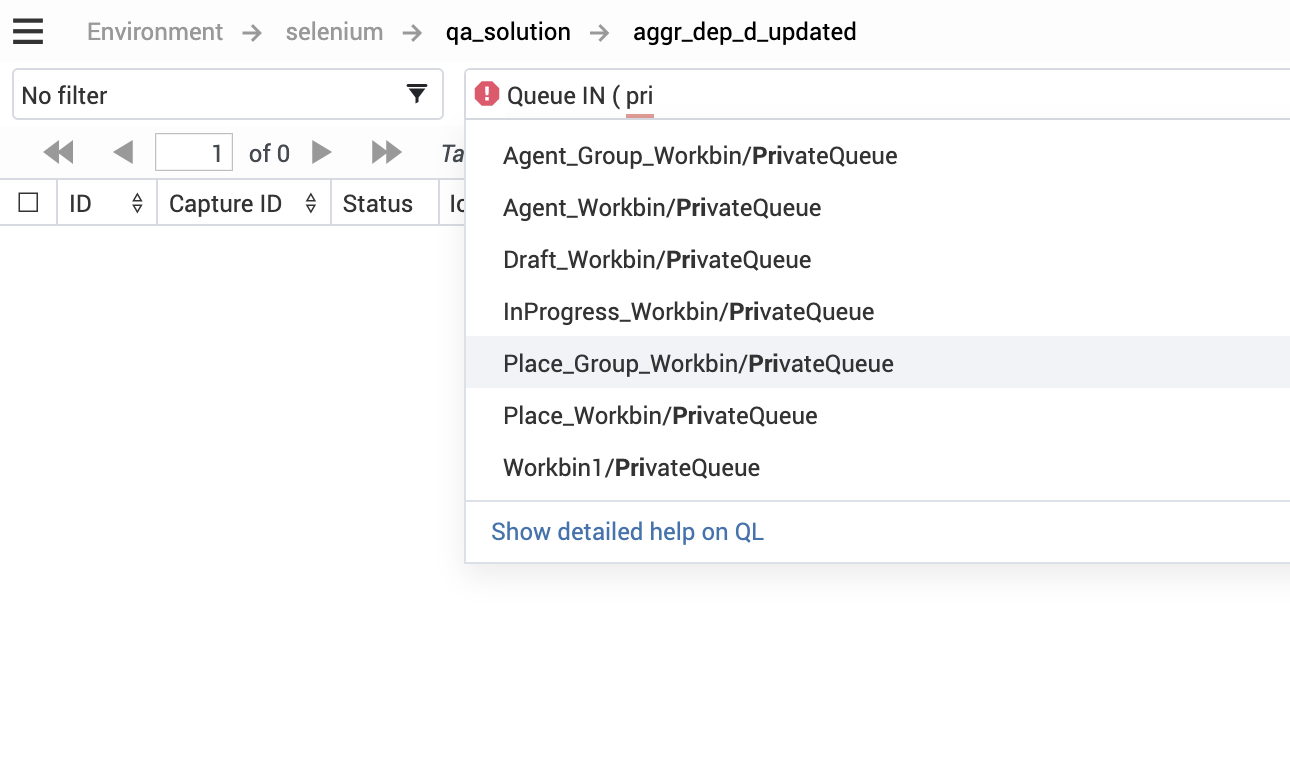Go to the previous page

(123, 153)
